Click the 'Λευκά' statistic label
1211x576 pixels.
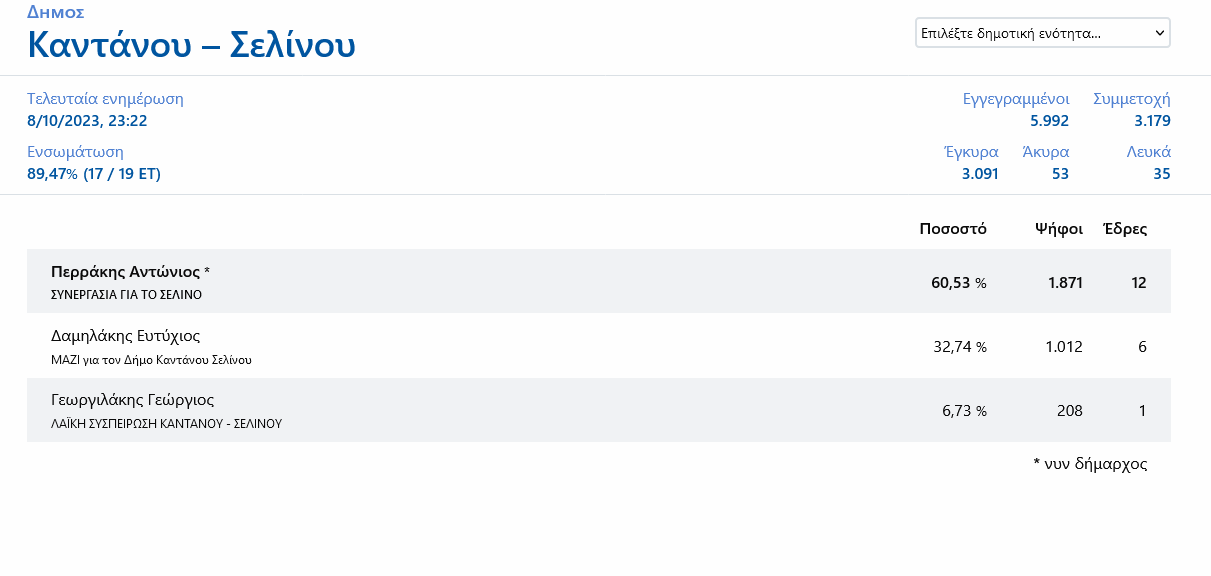(x=1148, y=152)
